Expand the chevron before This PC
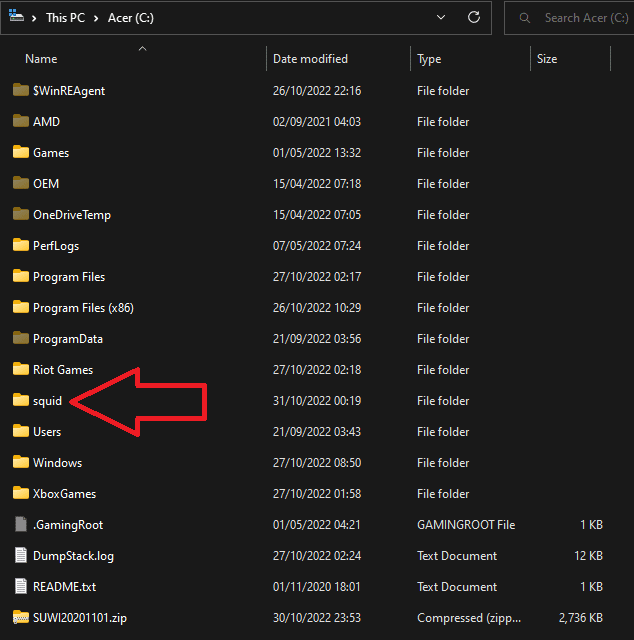The width and height of the screenshot is (634, 640). (35, 18)
